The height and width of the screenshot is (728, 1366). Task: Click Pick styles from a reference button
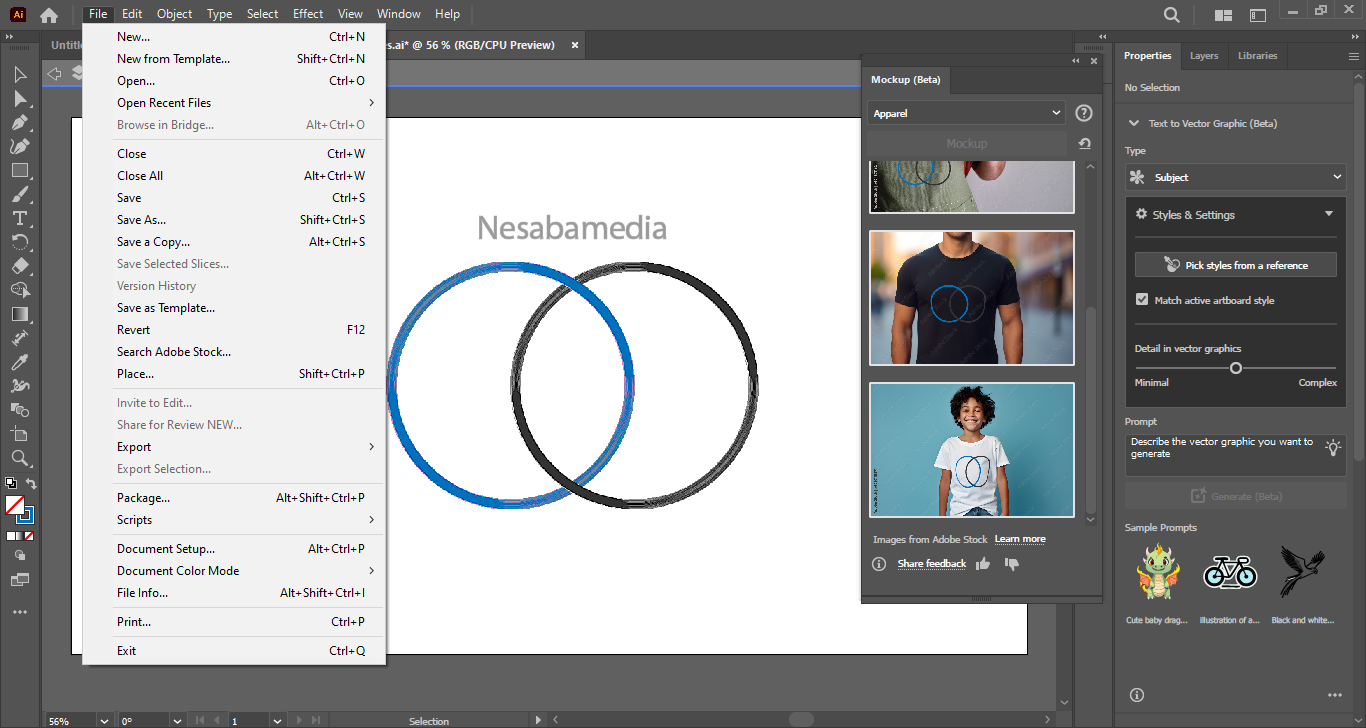pyautogui.click(x=1235, y=265)
